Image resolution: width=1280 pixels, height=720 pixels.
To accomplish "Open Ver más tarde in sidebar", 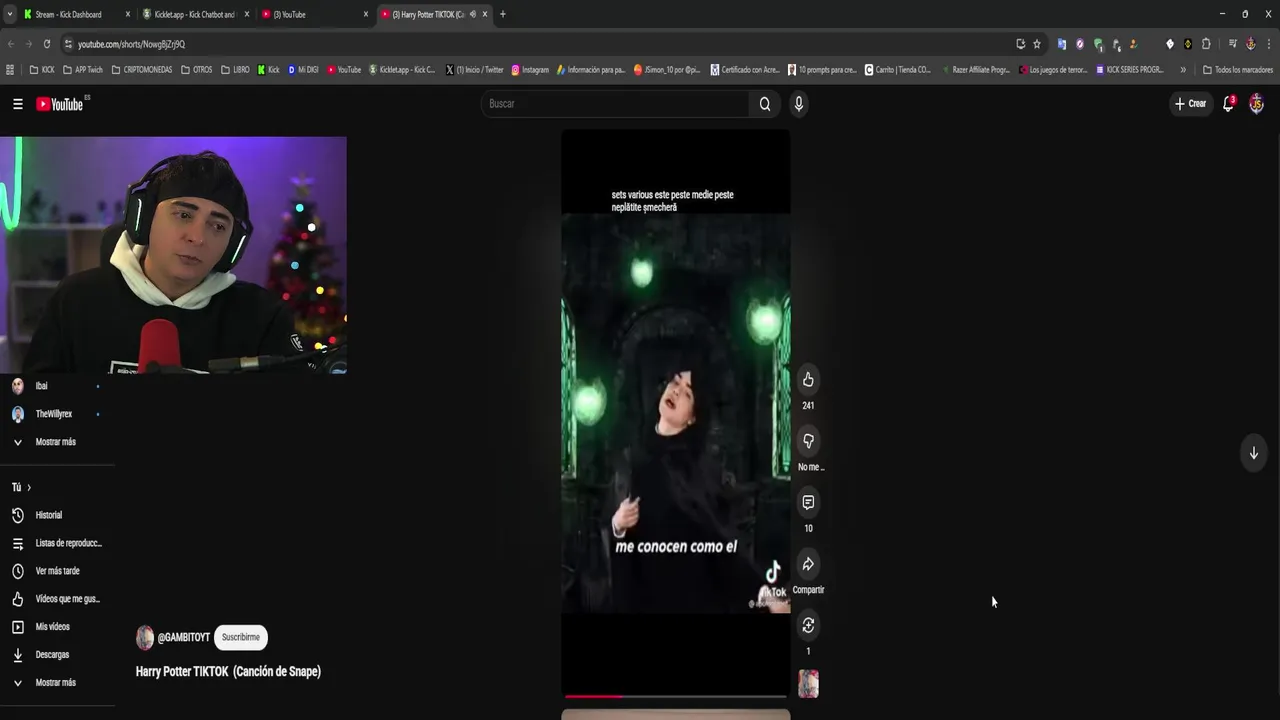I will click(x=56, y=571).
